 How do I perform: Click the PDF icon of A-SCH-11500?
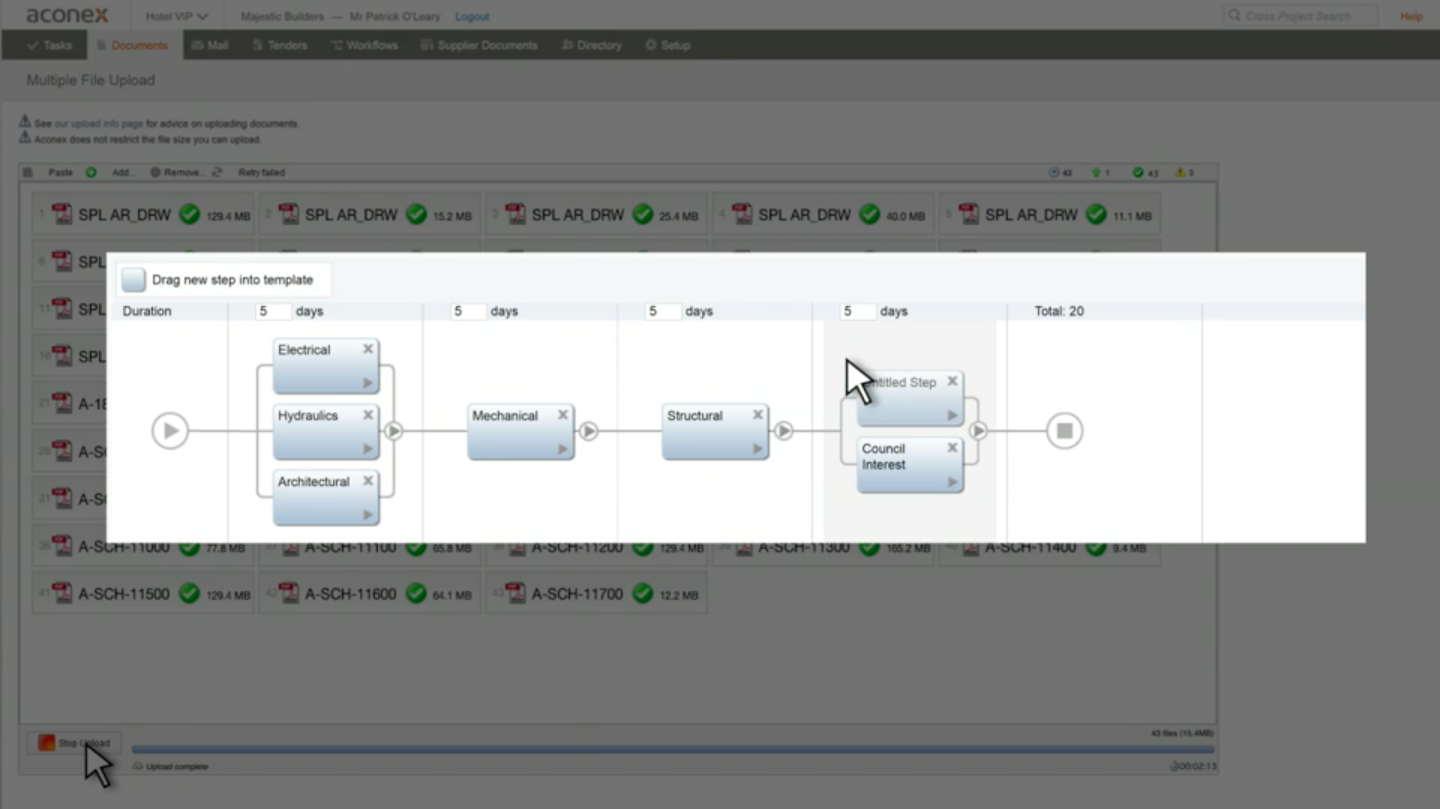click(62, 594)
